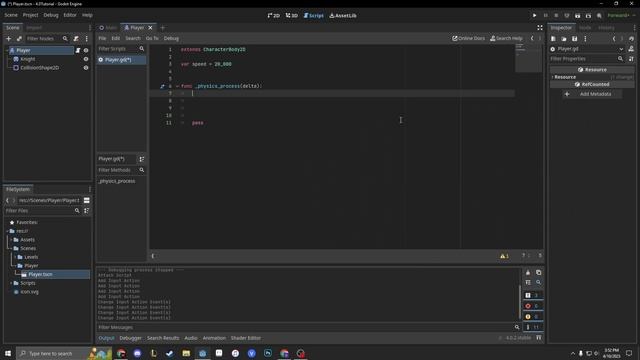Image resolution: width=640 pixels, height=360 pixels.
Task: Click the FileSystem sort files icon
Action: 87,211
